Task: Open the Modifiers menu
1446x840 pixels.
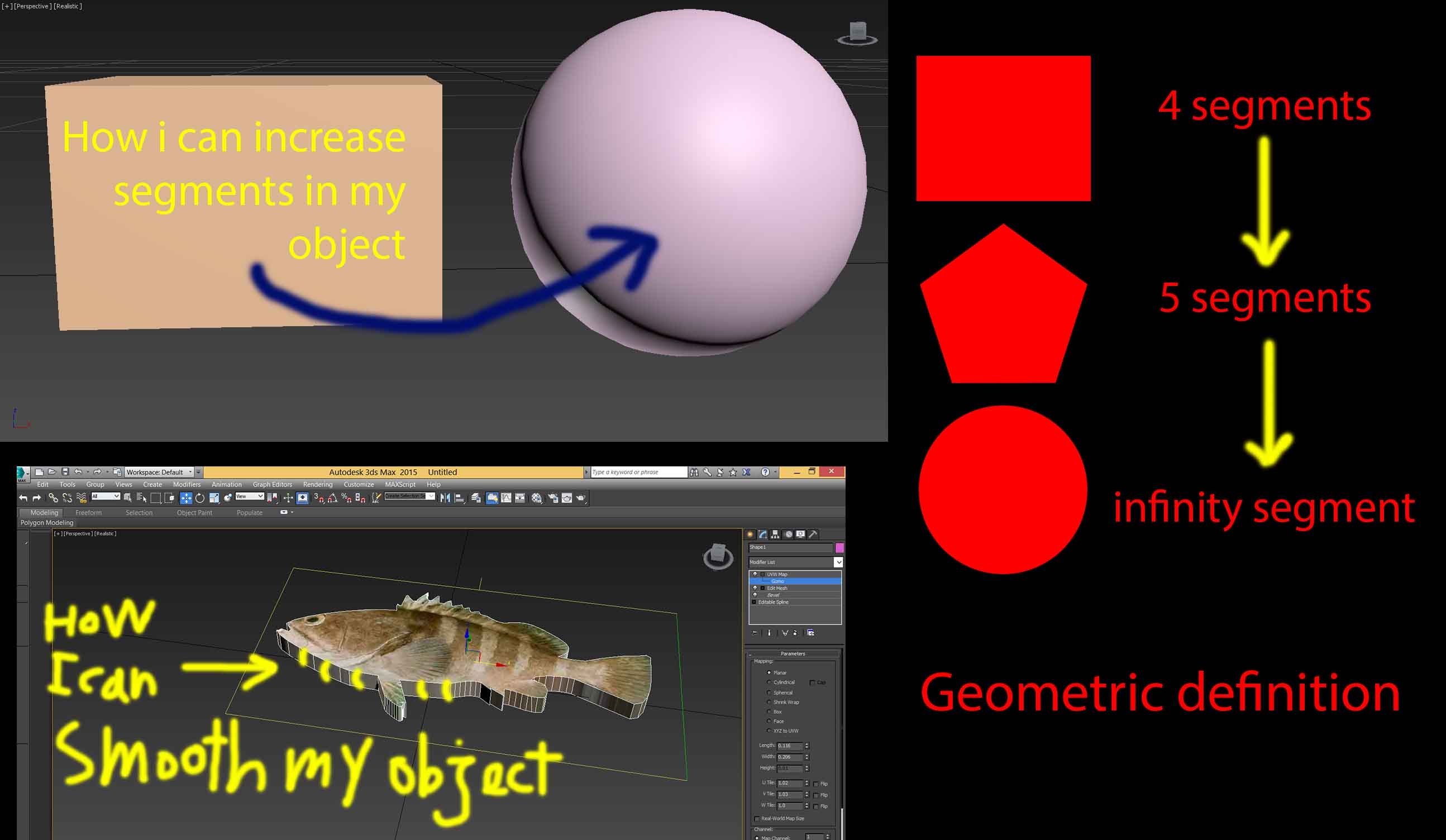Action: pyautogui.click(x=187, y=485)
